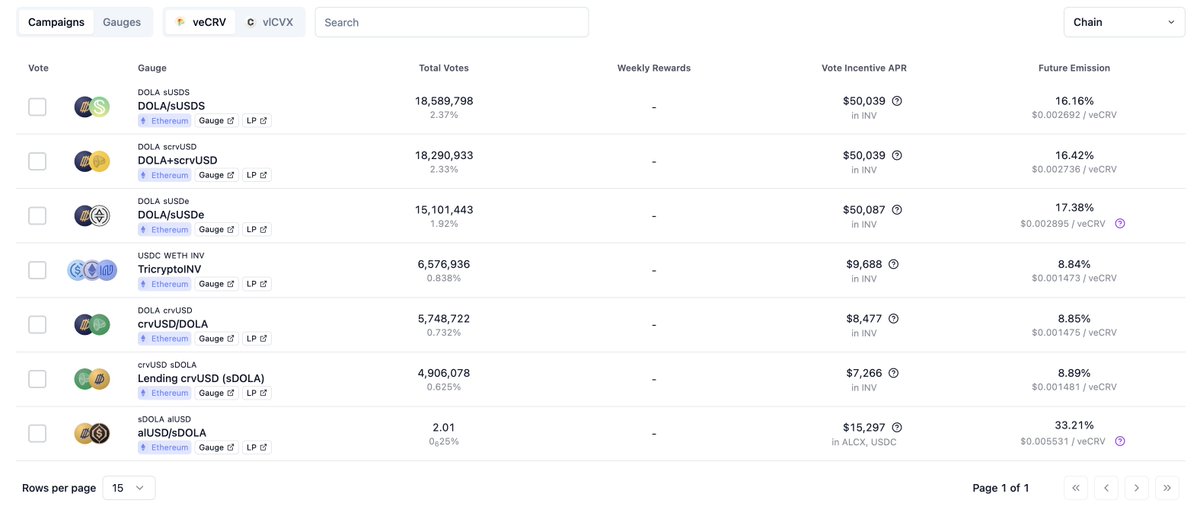Click the Lending crvUSD (sDOLA) token icon
This screenshot has width=1200, height=513.
(x=92, y=379)
